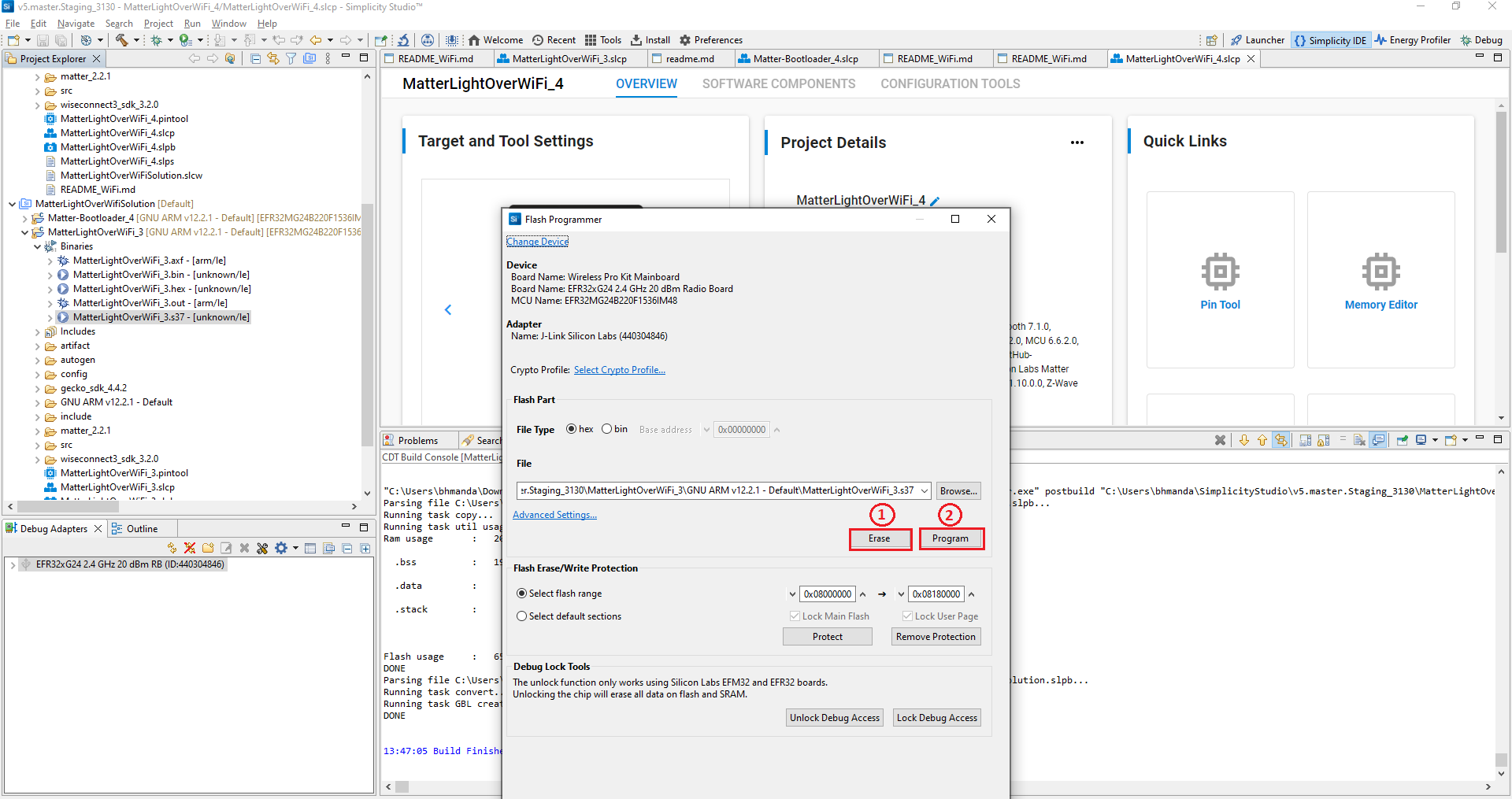
Task: Click Open Perspective icon near Launcher
Action: (x=1212, y=40)
